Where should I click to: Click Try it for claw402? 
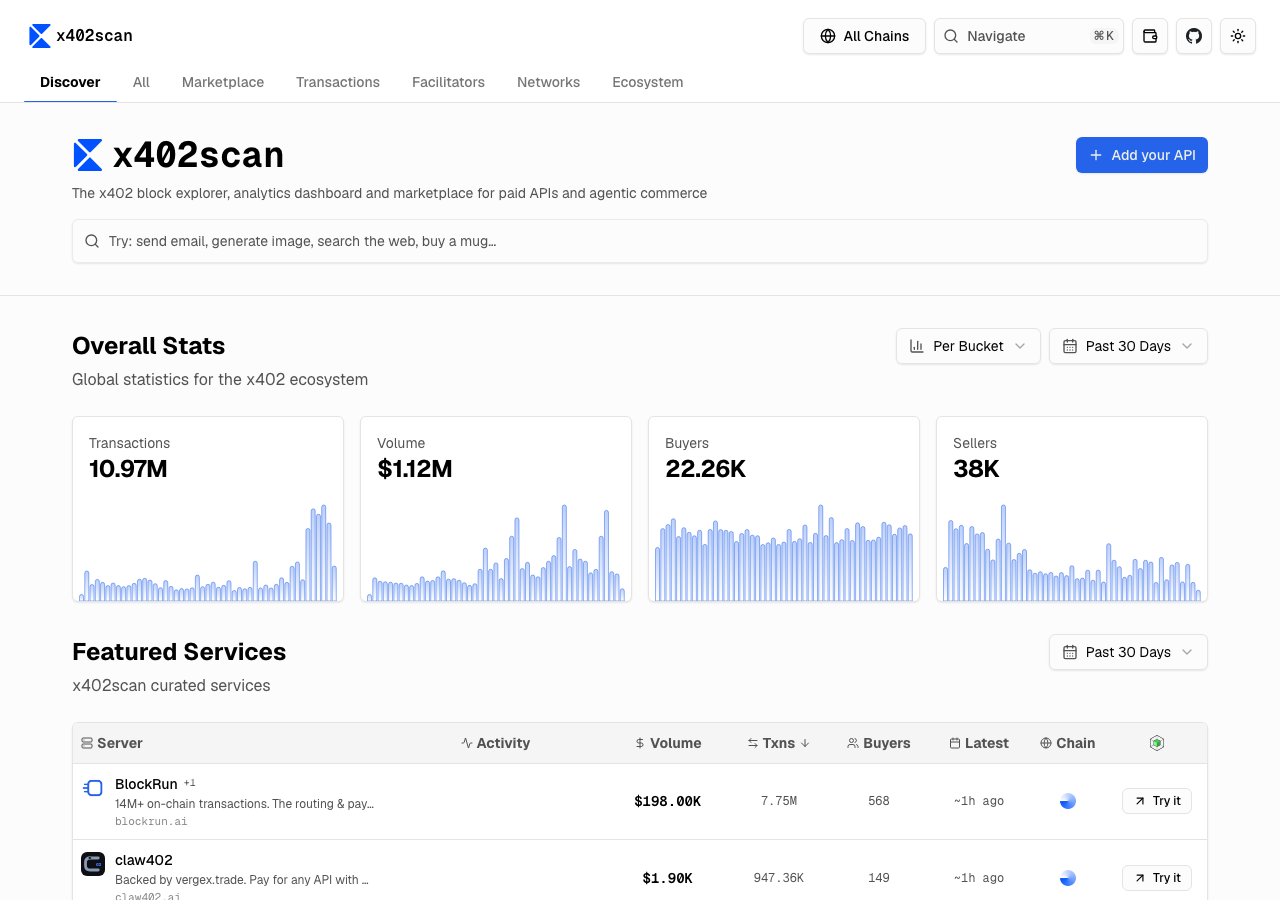pos(1157,878)
